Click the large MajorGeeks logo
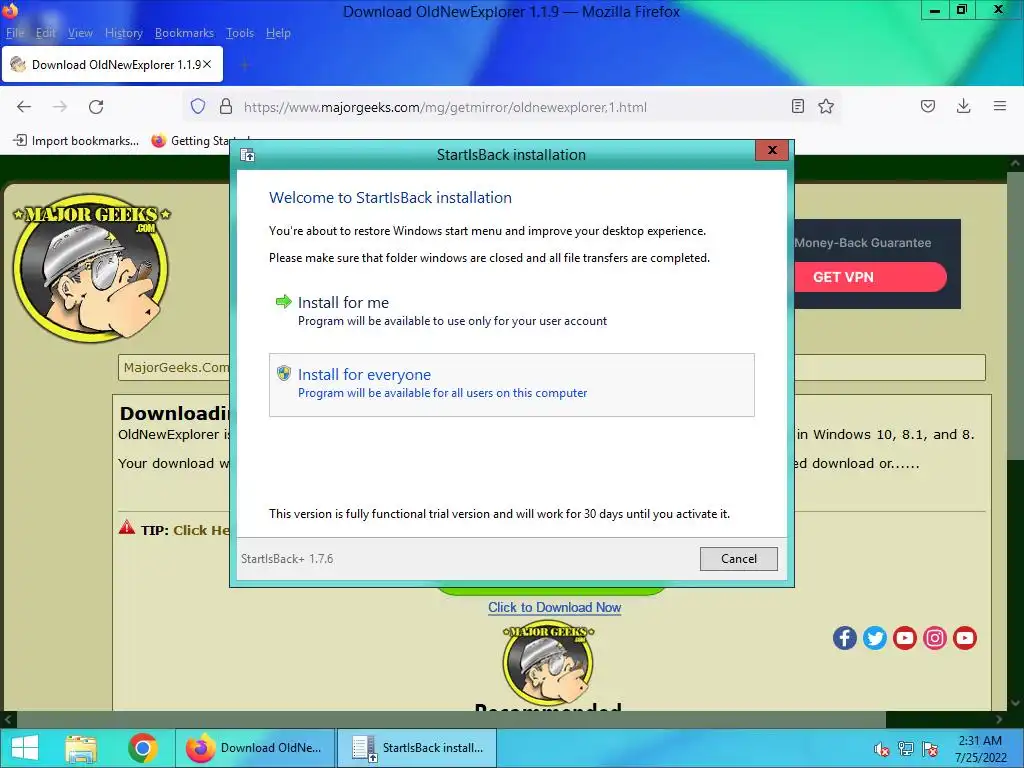Screen dimensions: 1024x768 pos(91,268)
